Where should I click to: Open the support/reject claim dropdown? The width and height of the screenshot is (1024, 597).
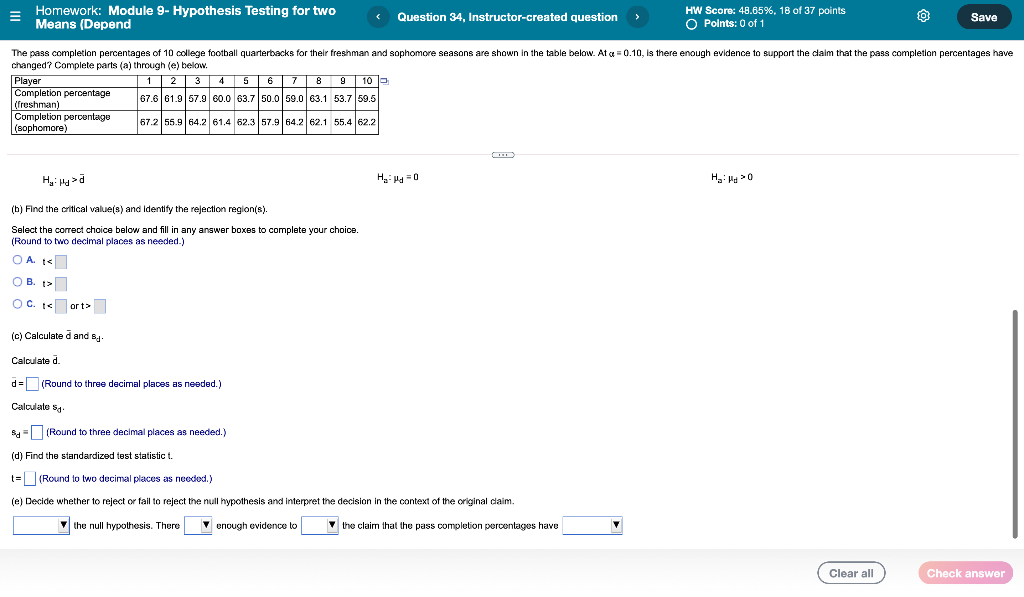pyautogui.click(x=319, y=526)
